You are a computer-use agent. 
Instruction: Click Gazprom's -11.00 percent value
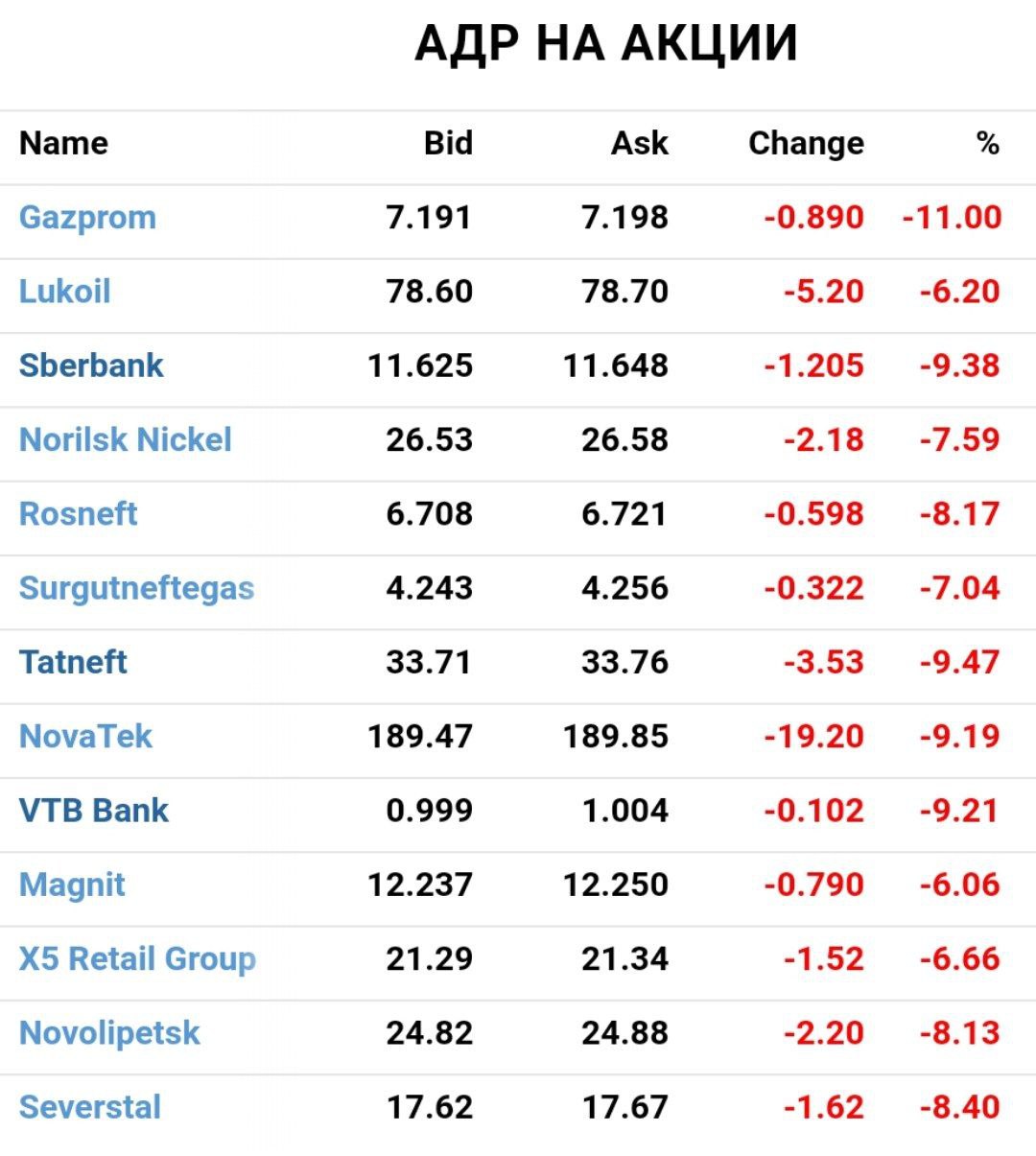pos(952,218)
